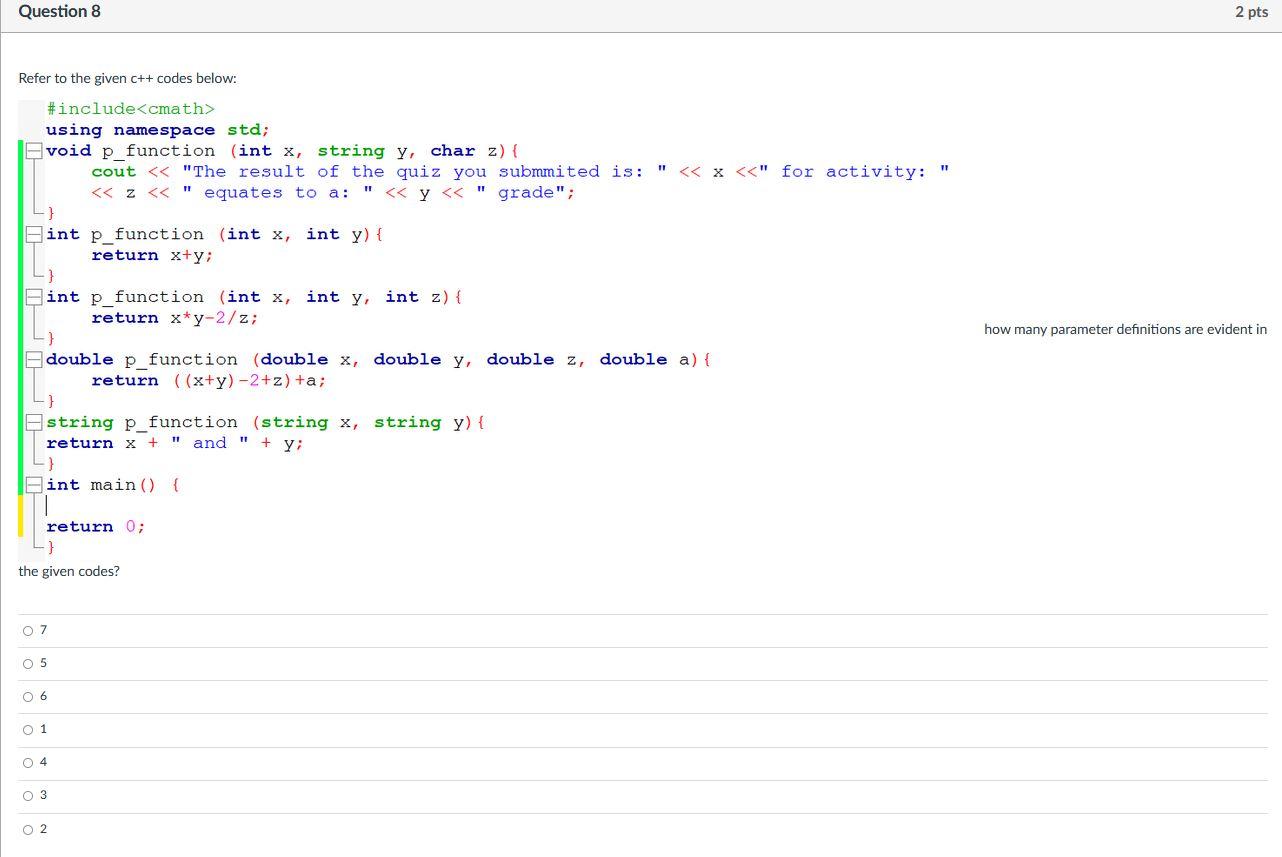Click the return line containing " and "

pos(175,443)
